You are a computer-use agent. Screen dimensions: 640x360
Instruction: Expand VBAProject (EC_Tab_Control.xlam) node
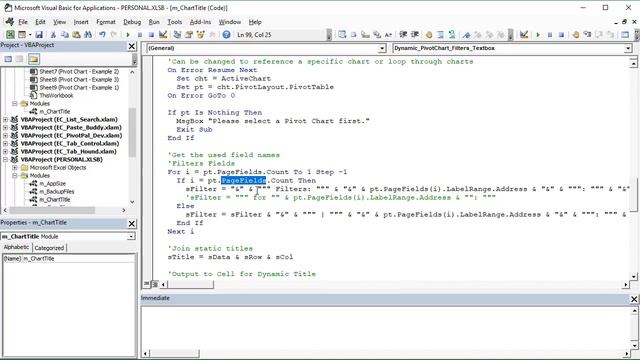5,144
